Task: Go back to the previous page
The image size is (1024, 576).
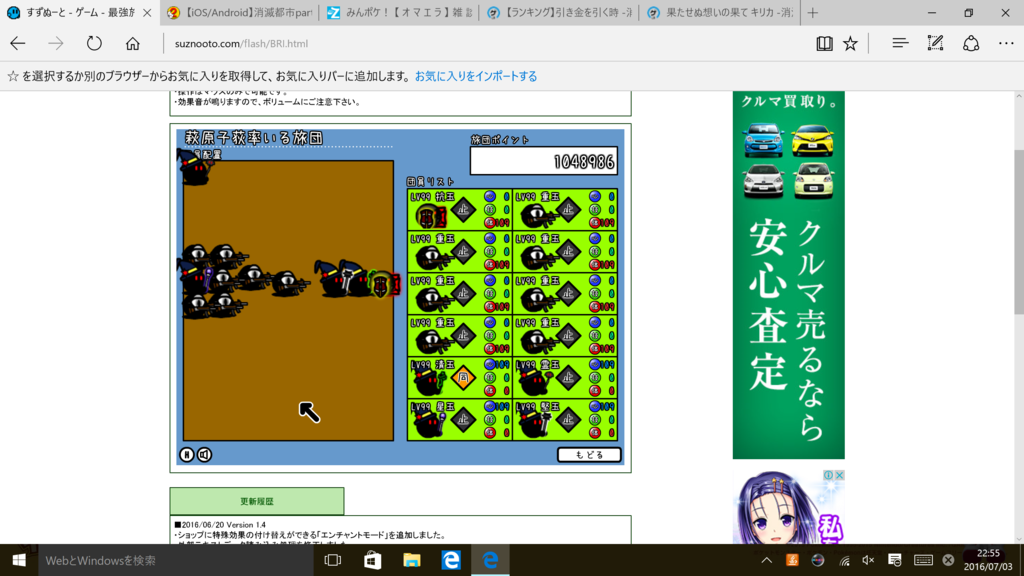Action: point(18,44)
